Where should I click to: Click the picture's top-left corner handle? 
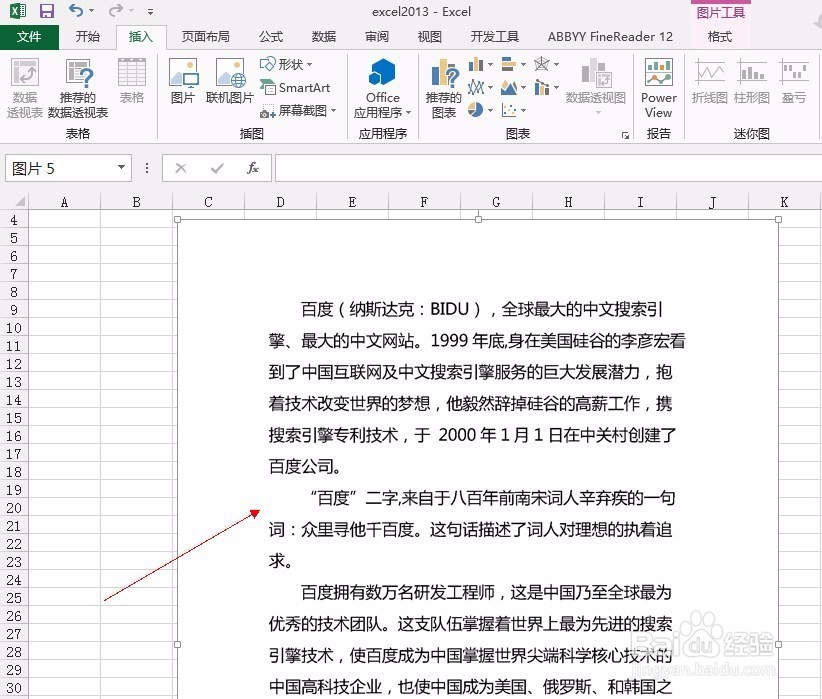coord(177,219)
